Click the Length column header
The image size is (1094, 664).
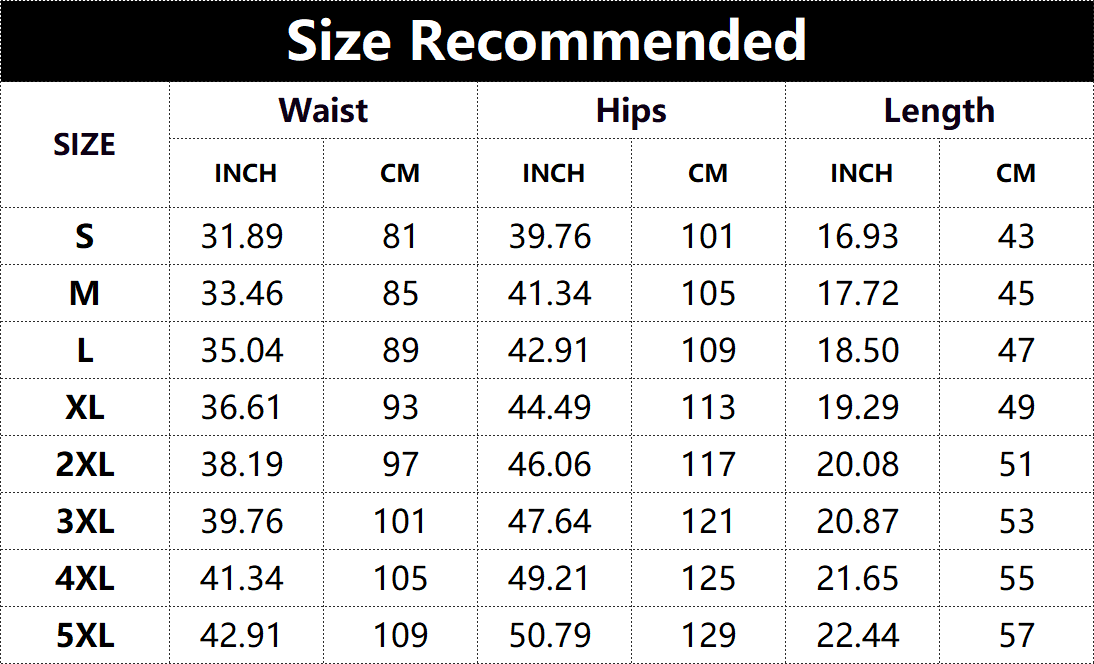[x=940, y=110]
